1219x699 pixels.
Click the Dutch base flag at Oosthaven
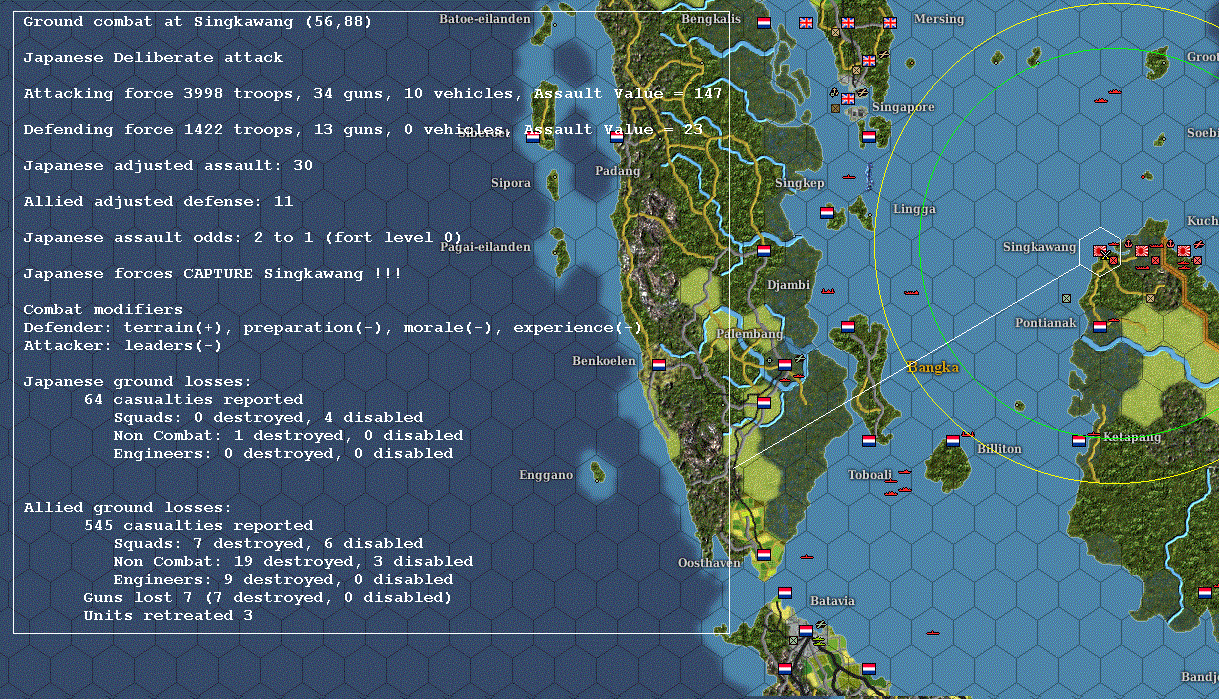764,553
